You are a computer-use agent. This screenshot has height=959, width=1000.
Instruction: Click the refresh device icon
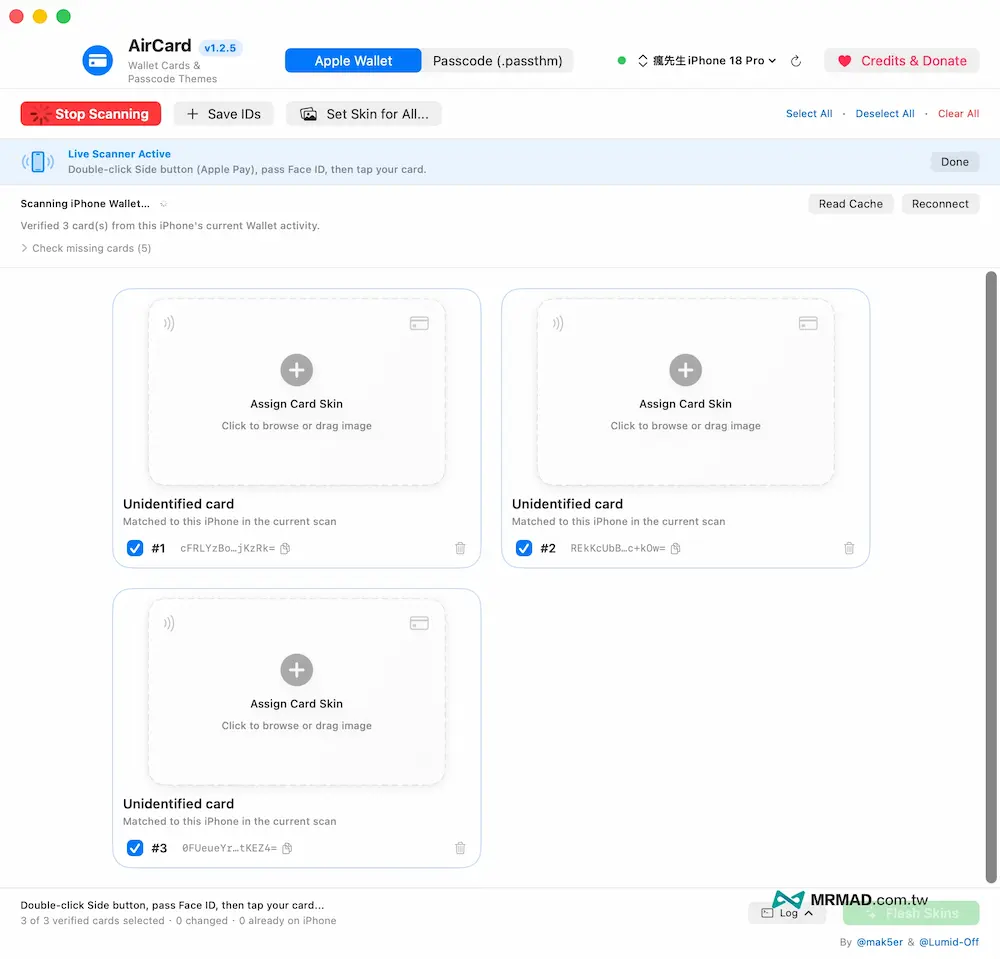coord(795,61)
